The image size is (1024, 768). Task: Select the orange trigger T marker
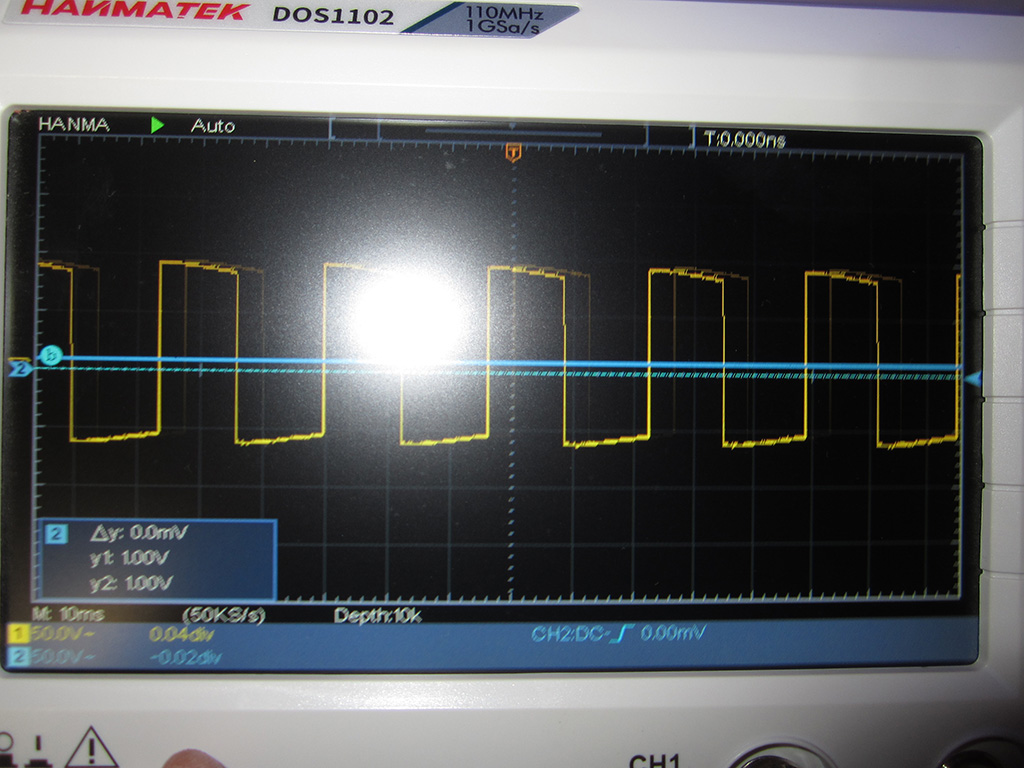pos(513,152)
